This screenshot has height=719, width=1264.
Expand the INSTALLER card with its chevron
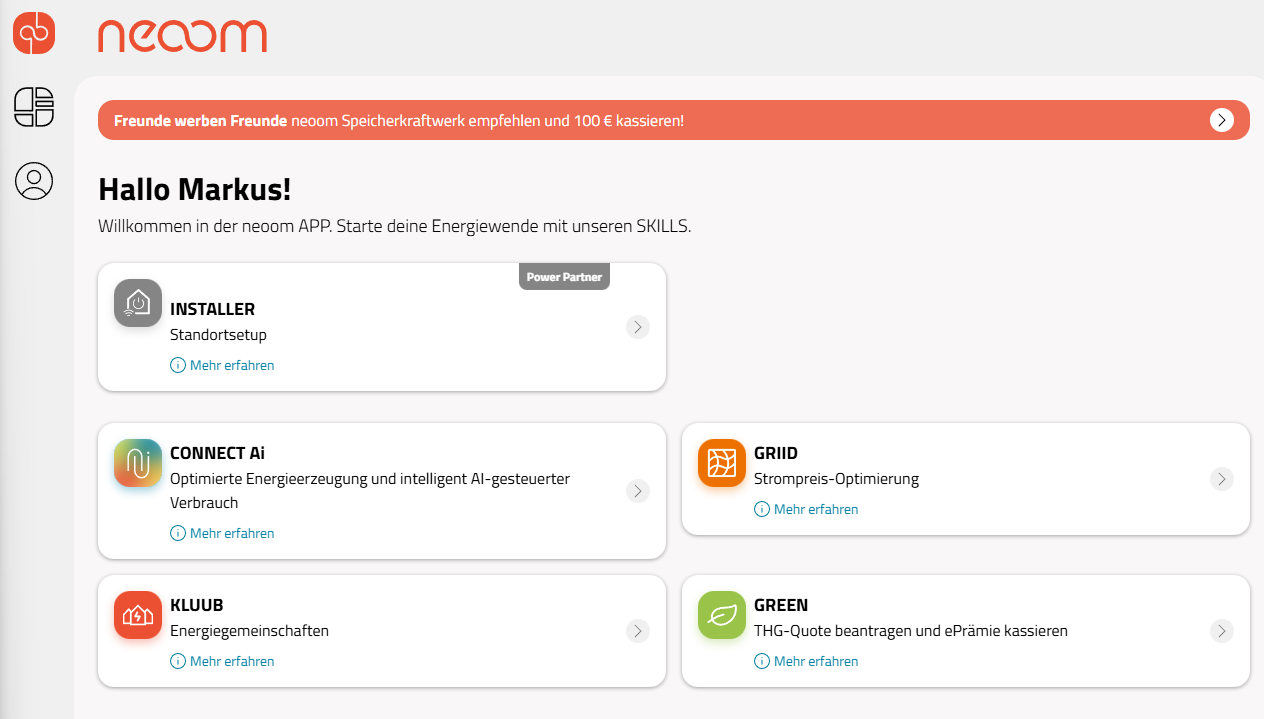pos(638,327)
